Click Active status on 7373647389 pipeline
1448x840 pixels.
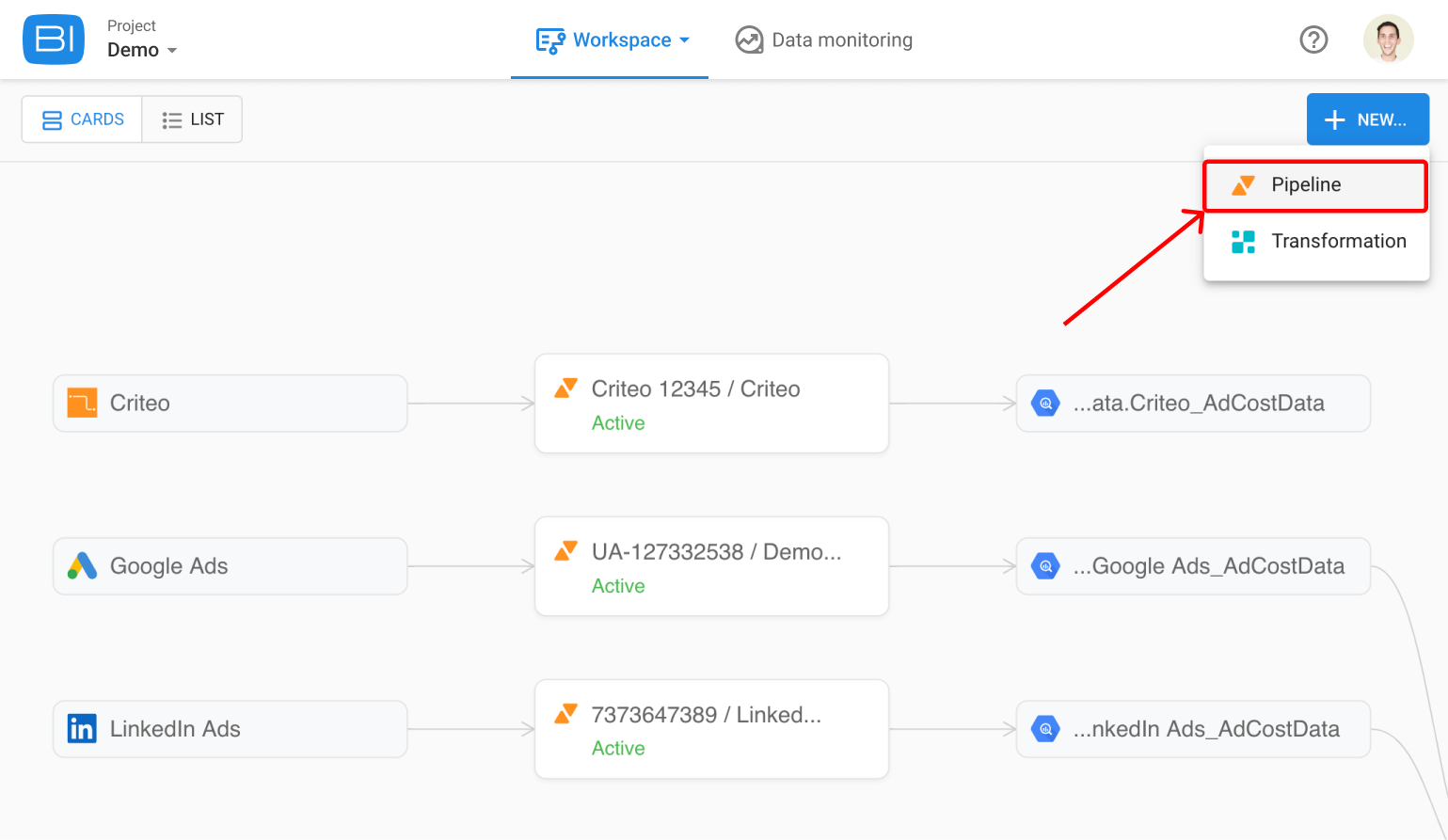click(618, 749)
